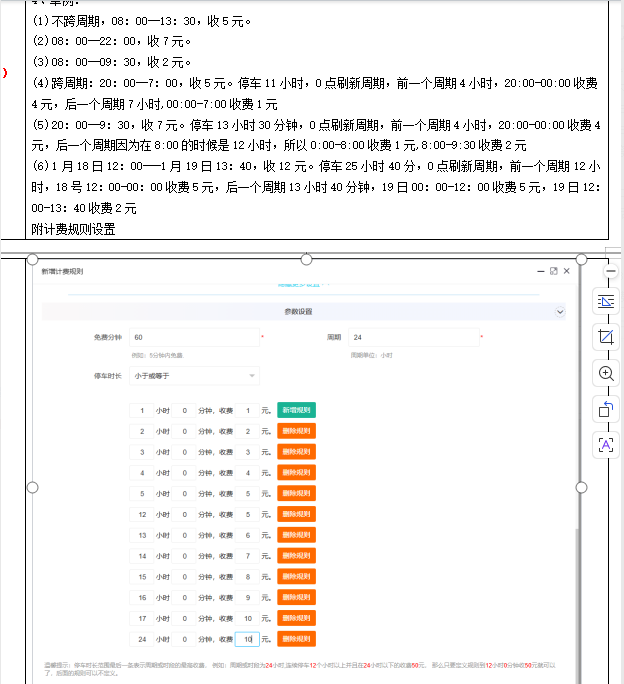Collapse the 参数设置 section with chevron

(x=560, y=311)
